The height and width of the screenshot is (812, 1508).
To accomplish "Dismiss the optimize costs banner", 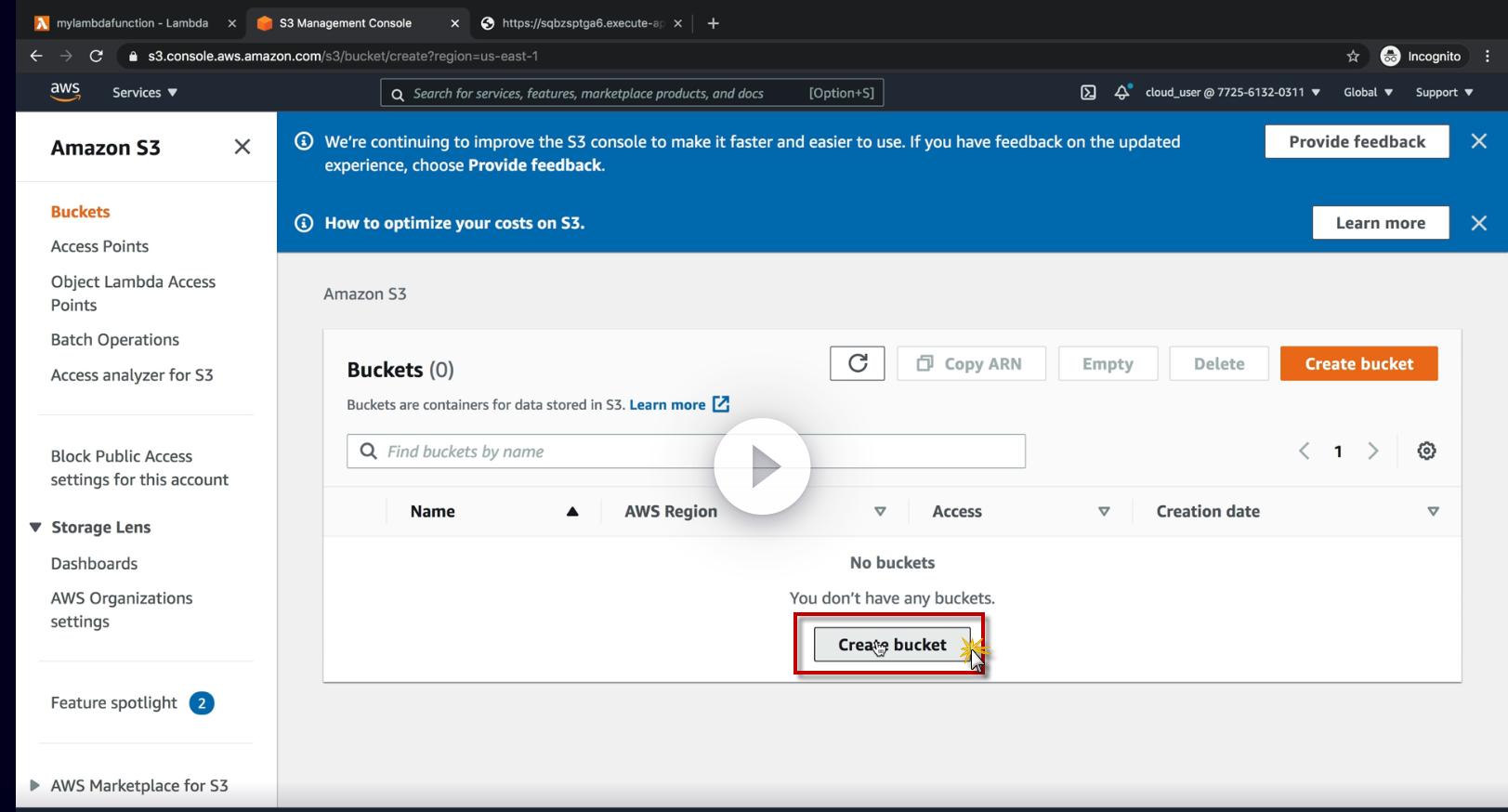I will tap(1479, 223).
